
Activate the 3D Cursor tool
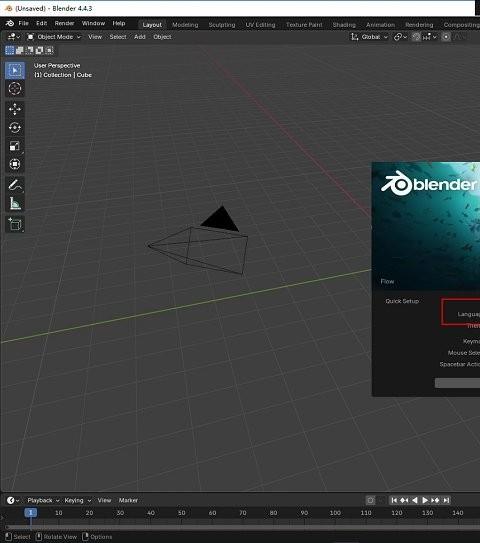point(15,89)
